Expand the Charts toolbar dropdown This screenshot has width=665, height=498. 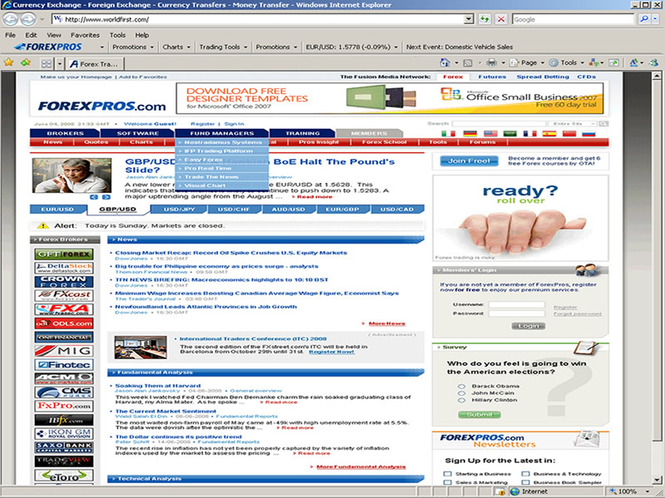(189, 47)
